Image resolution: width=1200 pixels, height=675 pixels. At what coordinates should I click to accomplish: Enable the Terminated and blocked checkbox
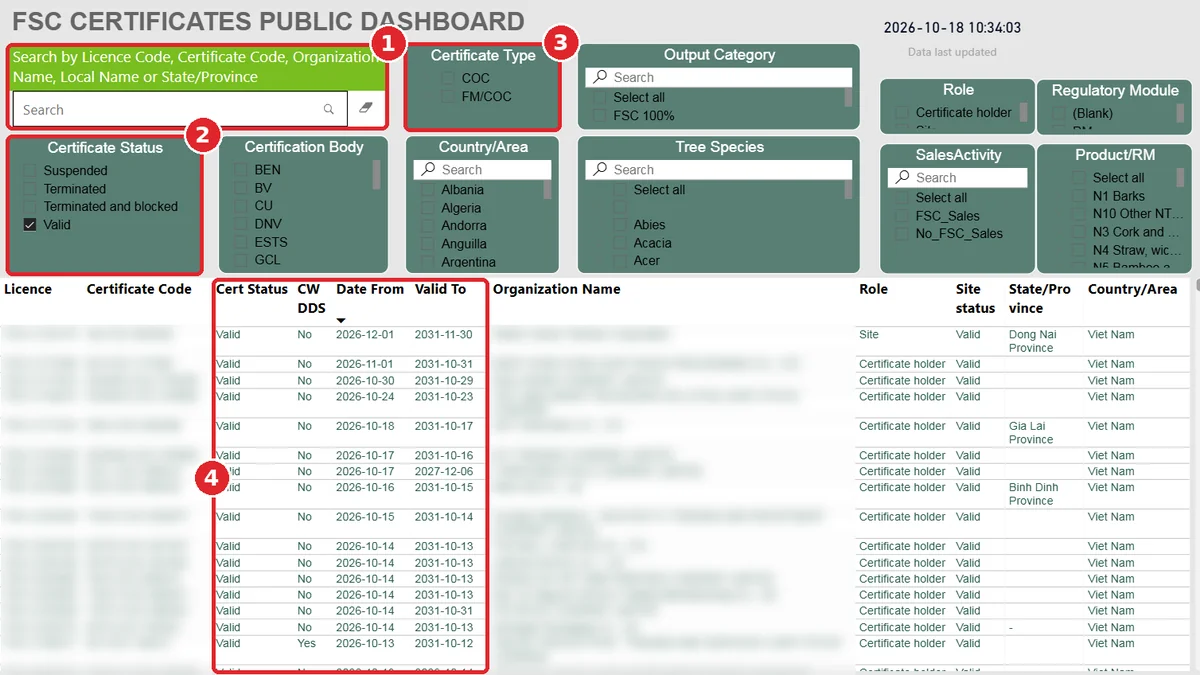point(30,207)
